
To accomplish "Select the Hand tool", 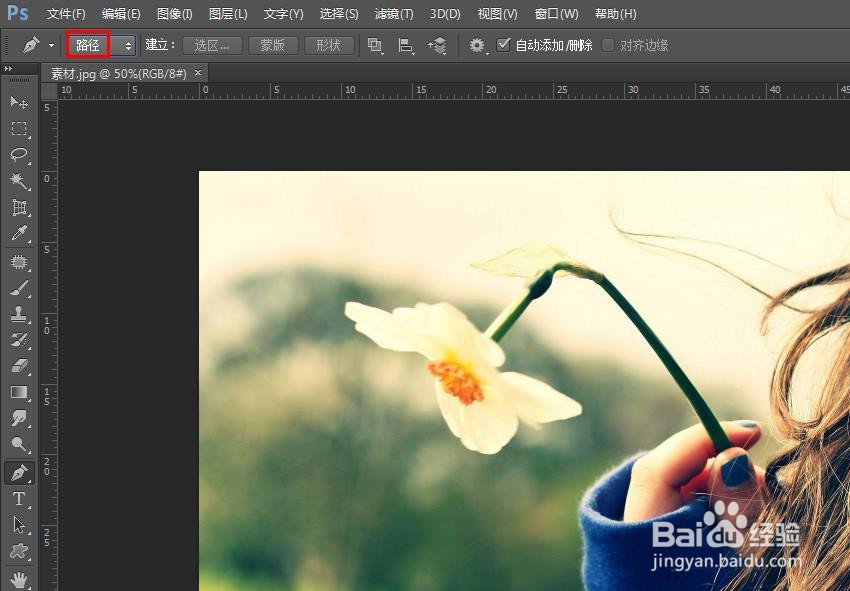I will (x=19, y=579).
